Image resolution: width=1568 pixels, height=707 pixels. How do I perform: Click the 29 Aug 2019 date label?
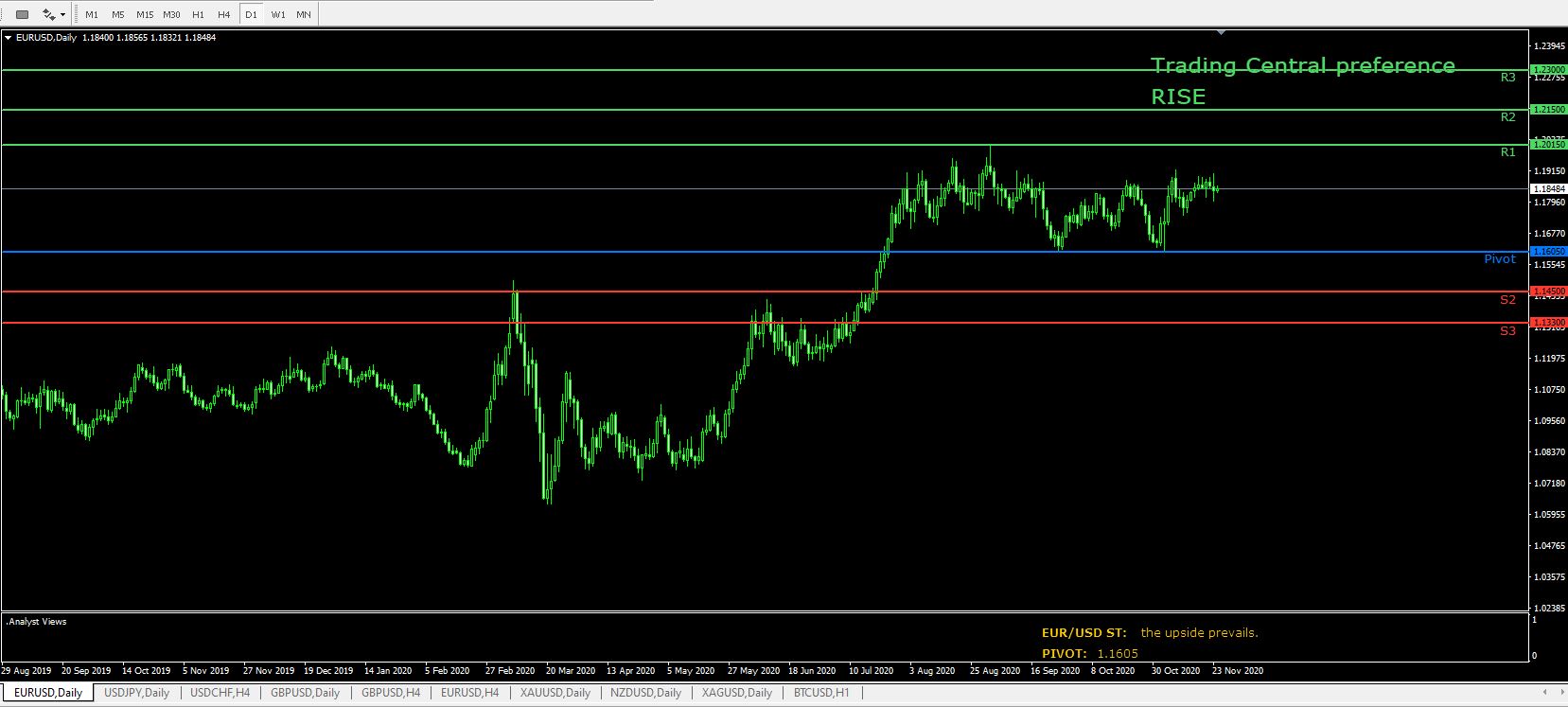pyautogui.click(x=26, y=671)
